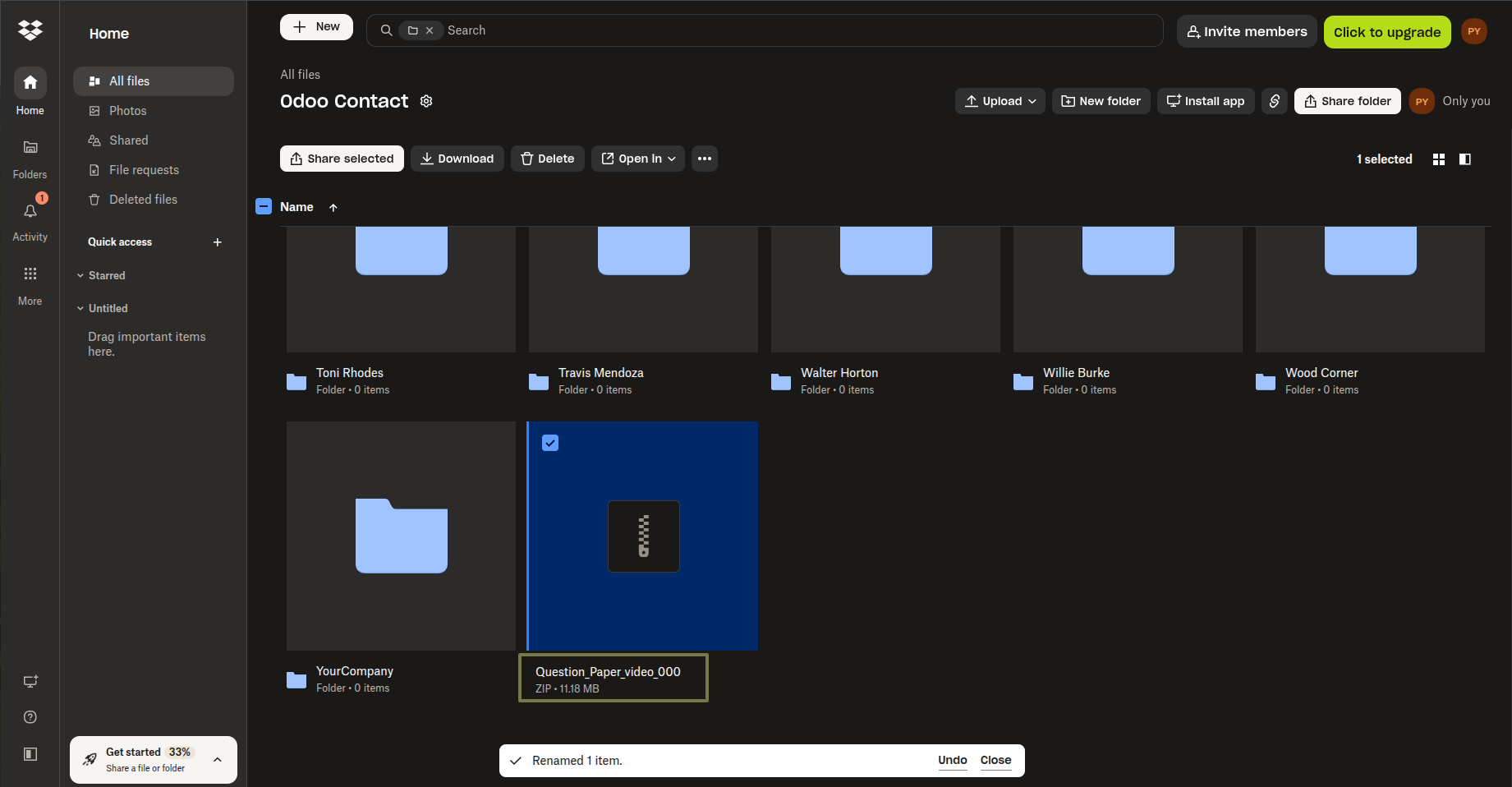Collapse the sidebar panel icon
Viewport: 1512px width, 787px height.
[30, 754]
